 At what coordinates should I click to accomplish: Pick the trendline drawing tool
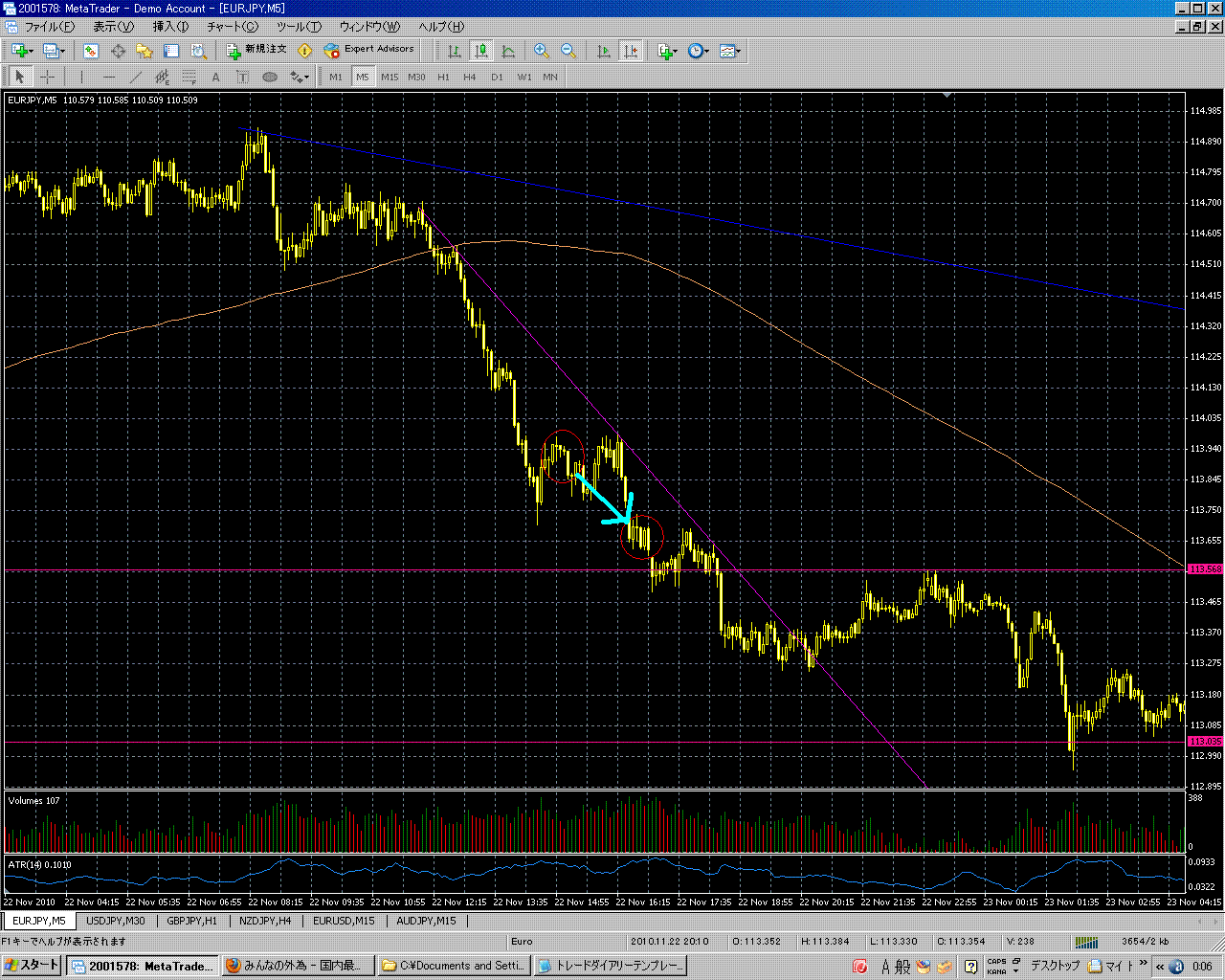coord(135,77)
